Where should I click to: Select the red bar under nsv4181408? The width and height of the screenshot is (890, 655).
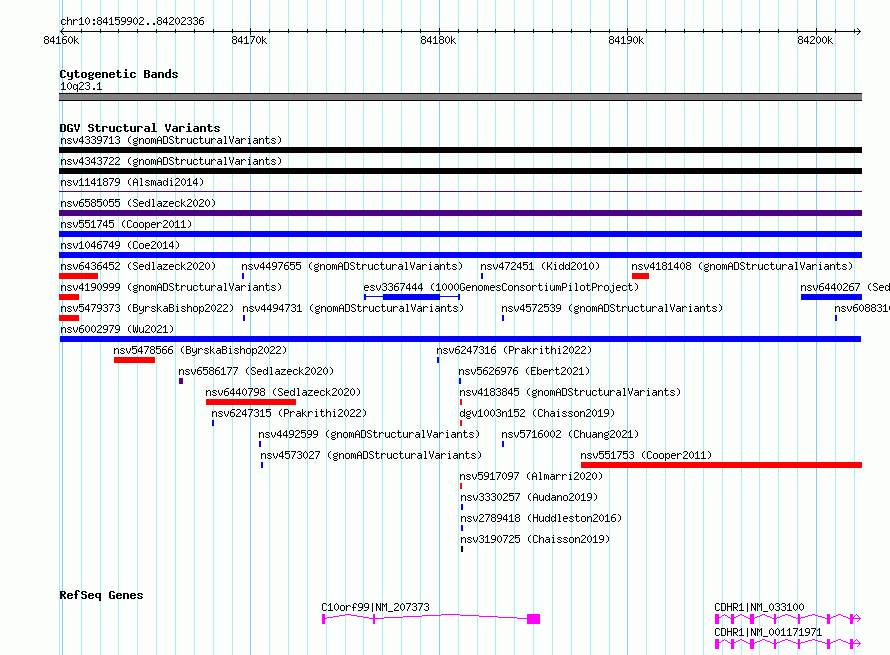pos(640,276)
